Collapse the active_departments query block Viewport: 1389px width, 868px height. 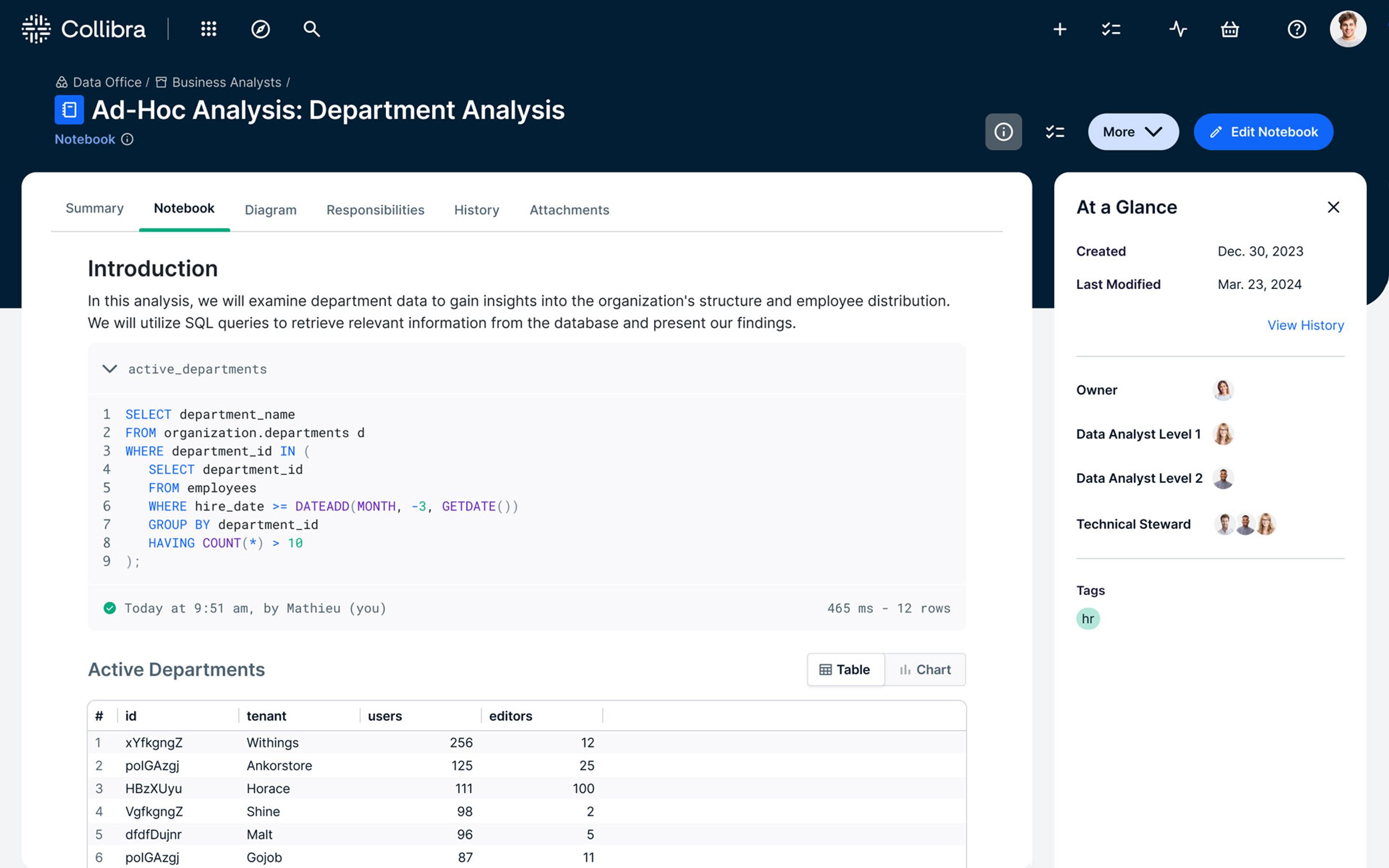coord(109,368)
